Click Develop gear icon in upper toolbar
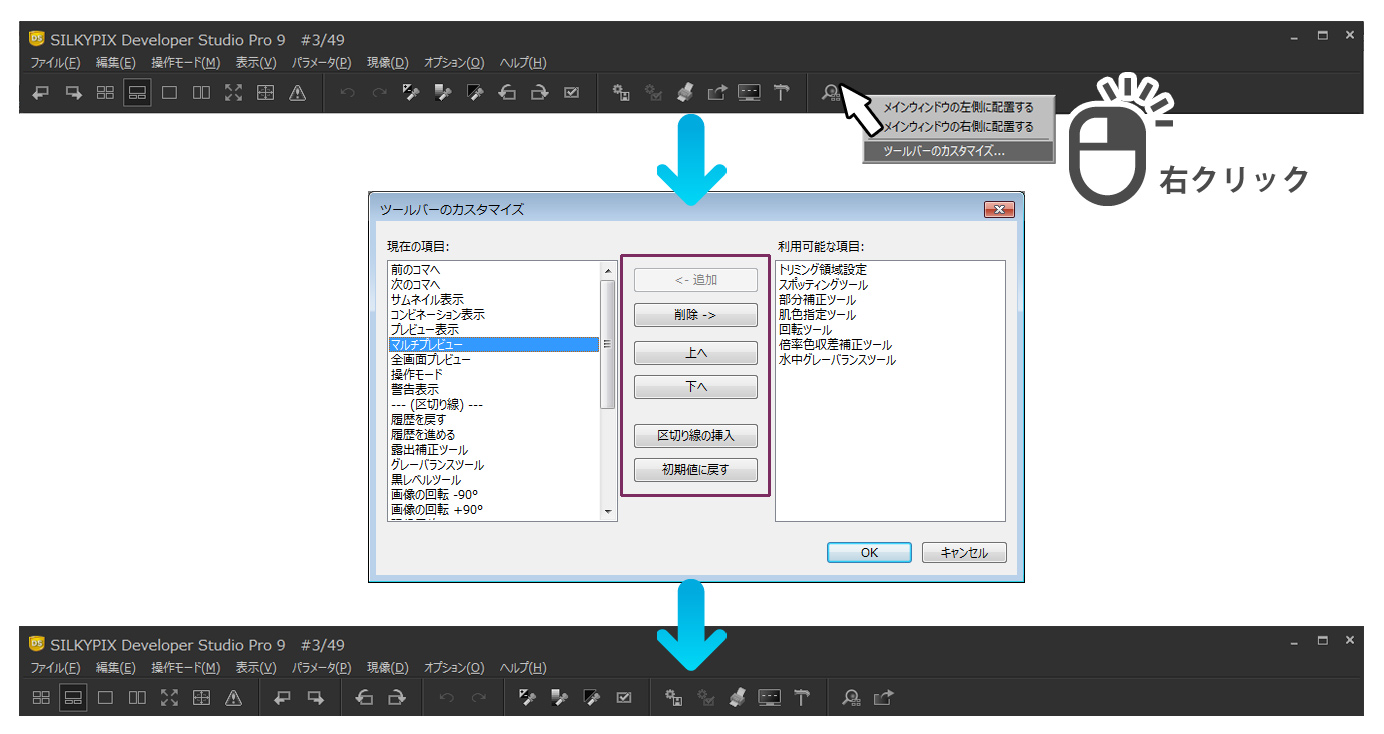The height and width of the screenshot is (734, 1384). coord(621,93)
